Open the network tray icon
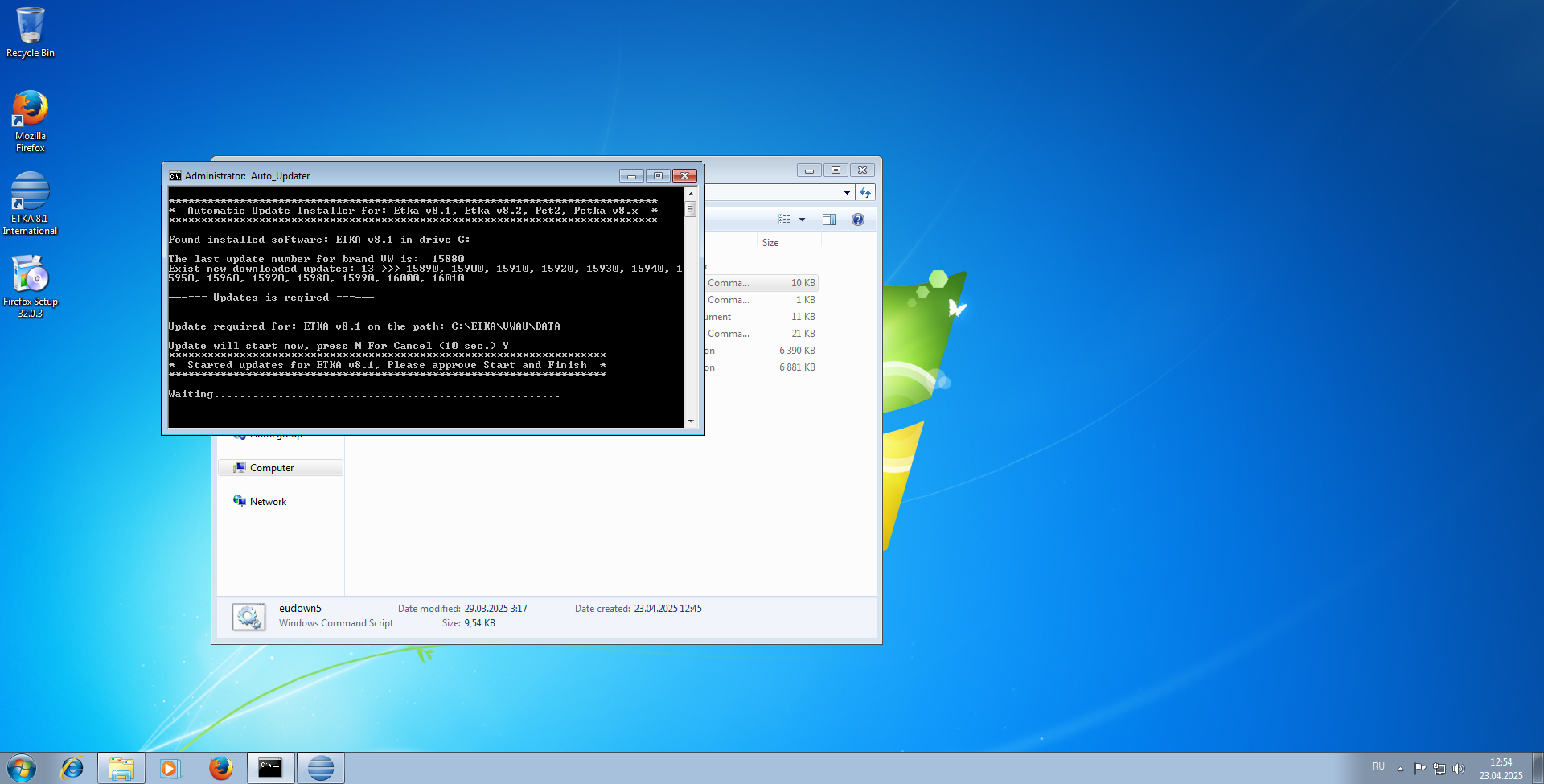Viewport: 1544px width, 784px height. [x=1439, y=769]
